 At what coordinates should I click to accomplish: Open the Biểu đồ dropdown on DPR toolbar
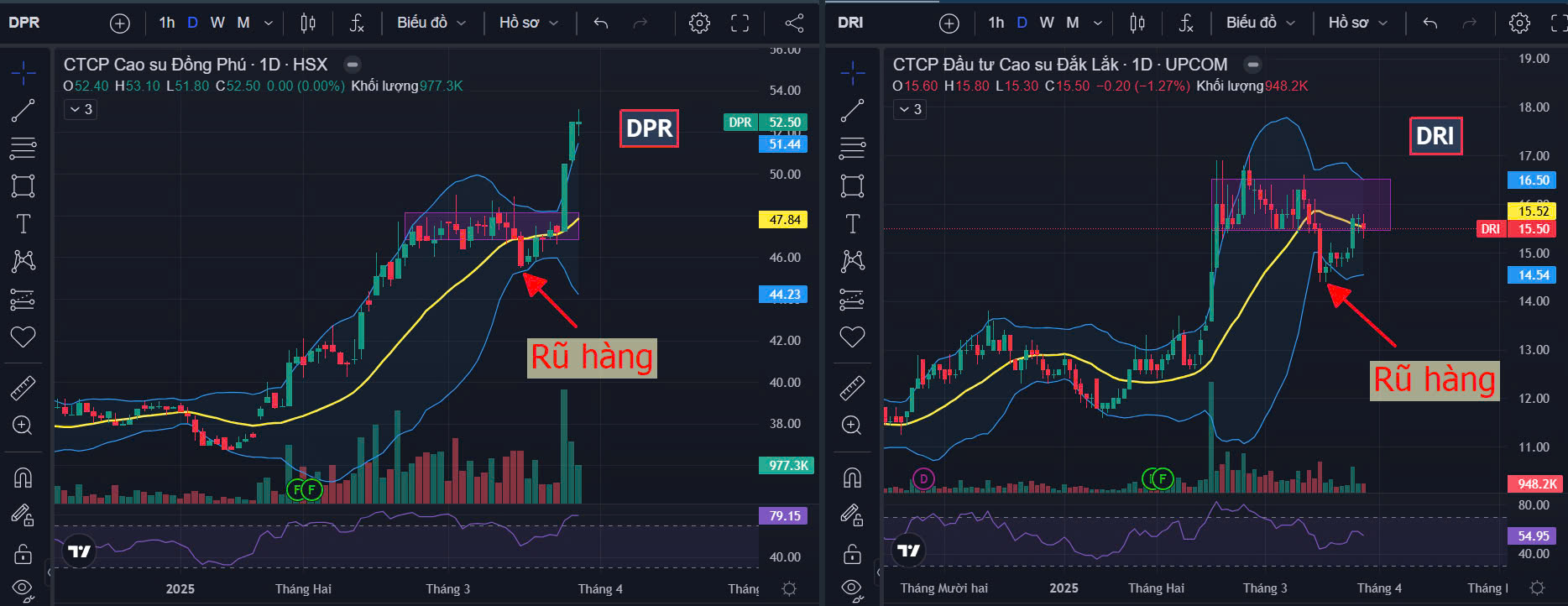pos(431,24)
